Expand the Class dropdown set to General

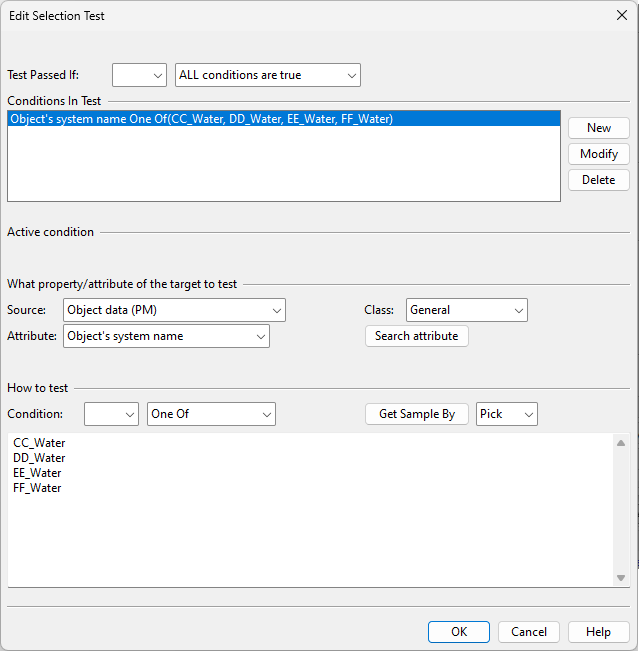point(466,310)
